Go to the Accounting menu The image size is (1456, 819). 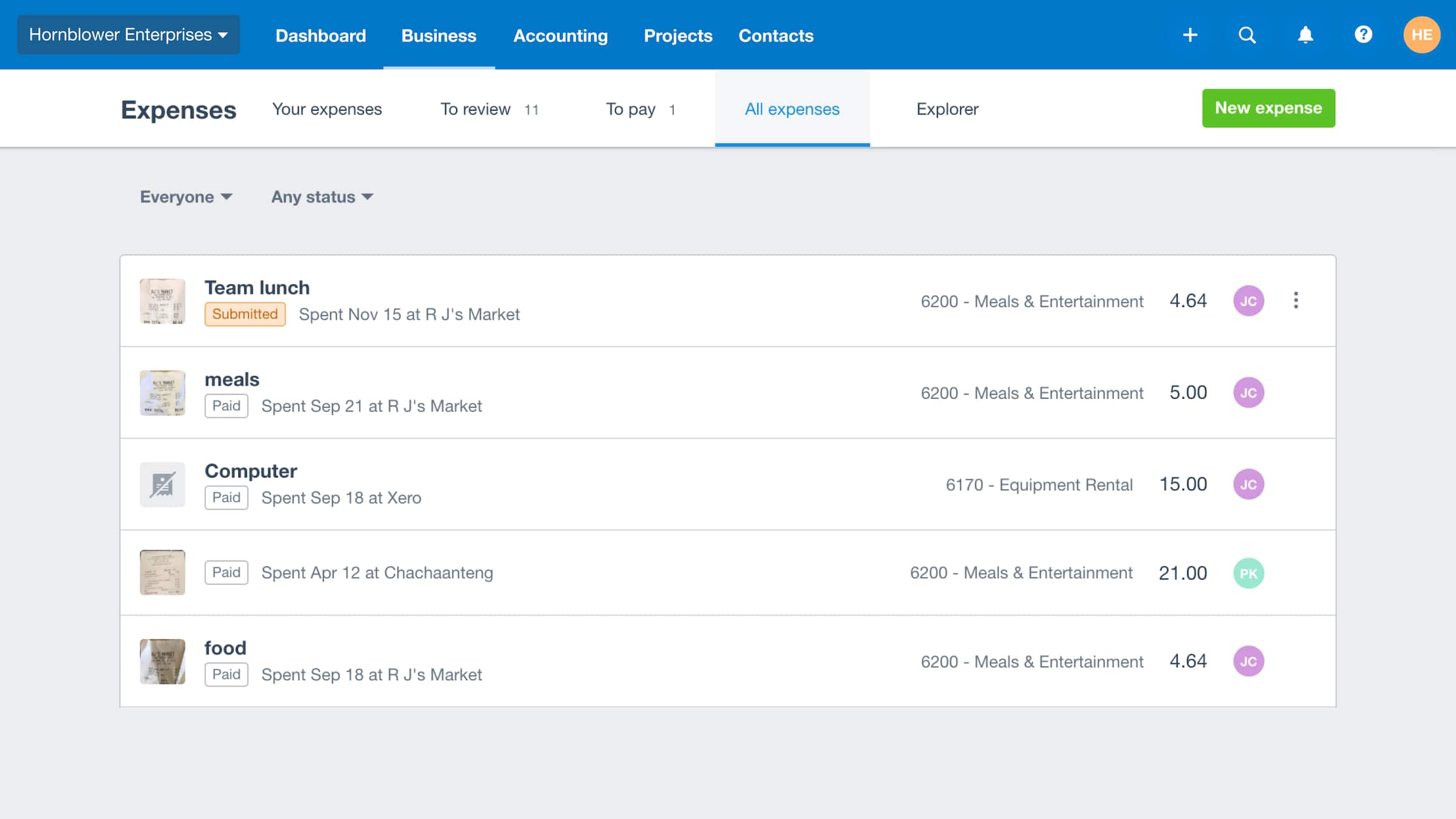tap(561, 35)
